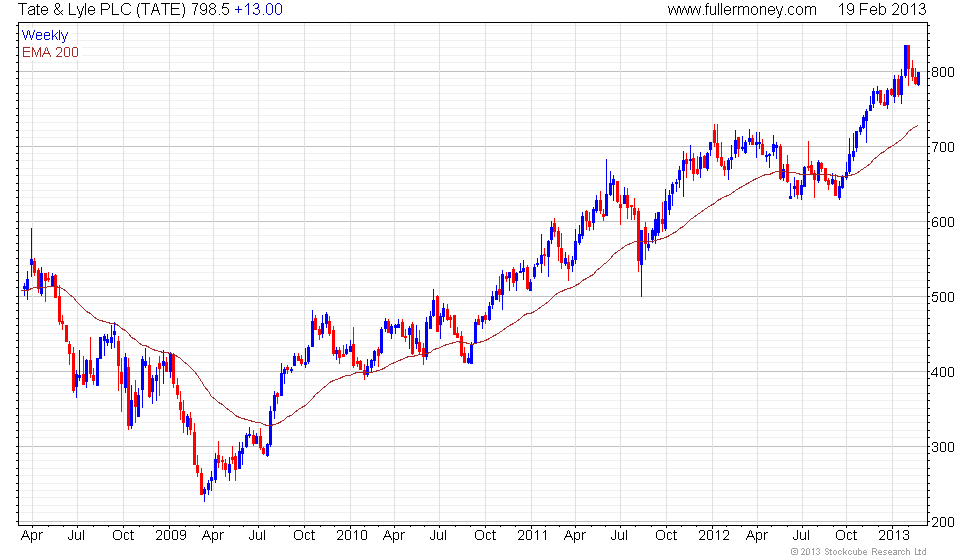The height and width of the screenshot is (560, 980).
Task: Click the 2009 year marker on time axis
Action: pyautogui.click(x=171, y=536)
